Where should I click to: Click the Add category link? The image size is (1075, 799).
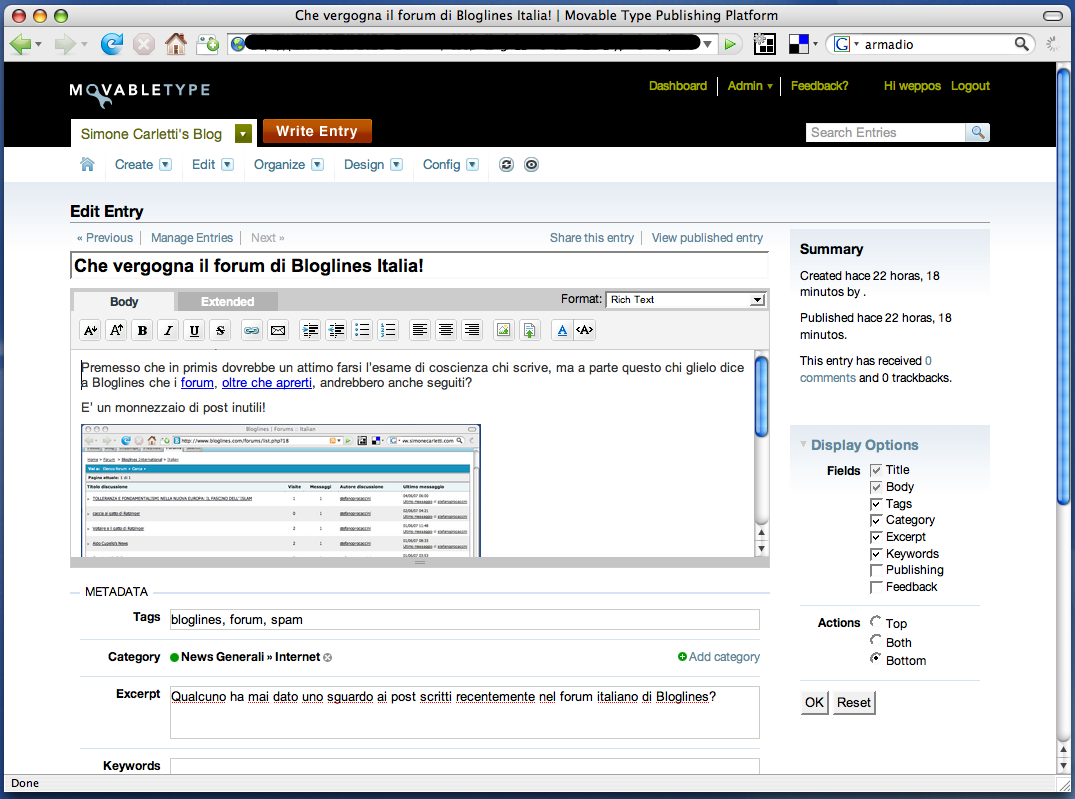click(x=719, y=657)
